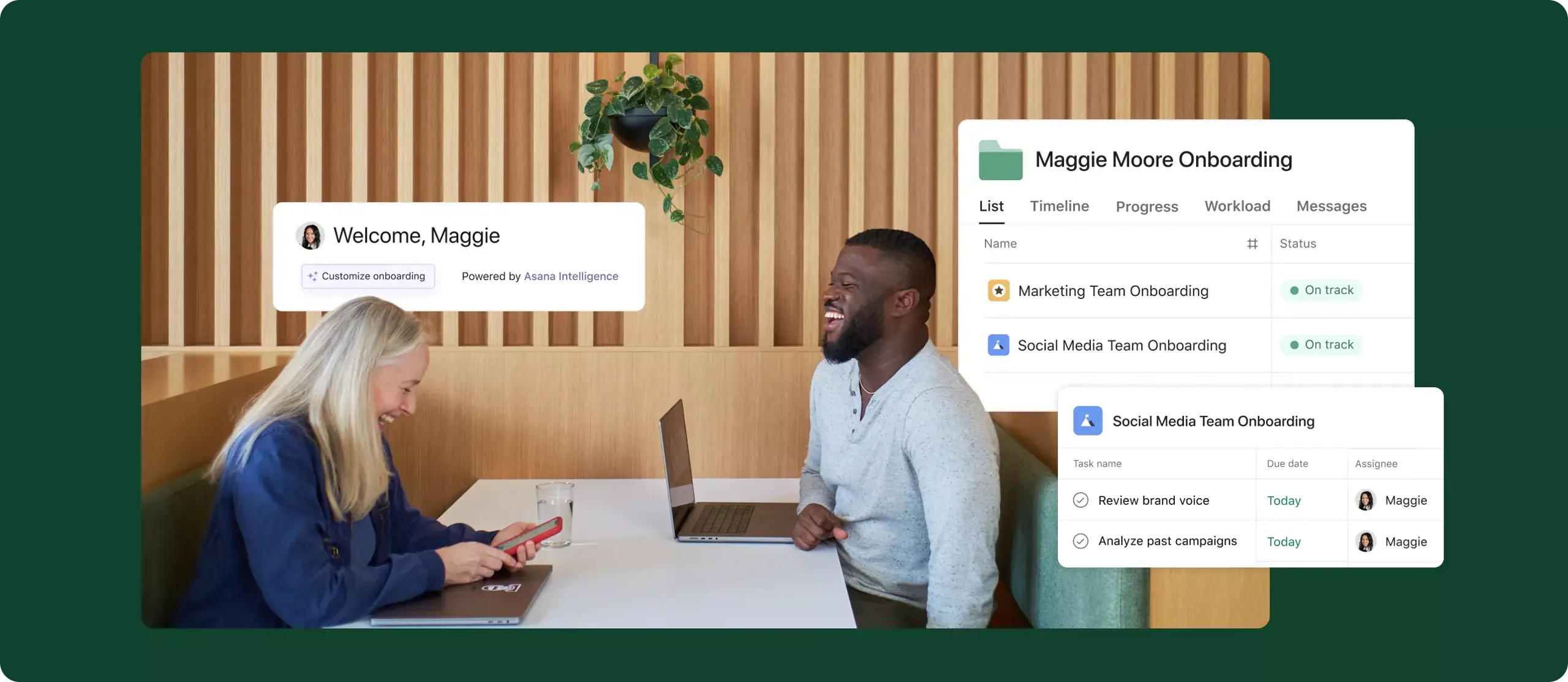Viewport: 1568px width, 682px height.
Task: Click the Customize onboarding sparkle icon
Action: (x=312, y=276)
